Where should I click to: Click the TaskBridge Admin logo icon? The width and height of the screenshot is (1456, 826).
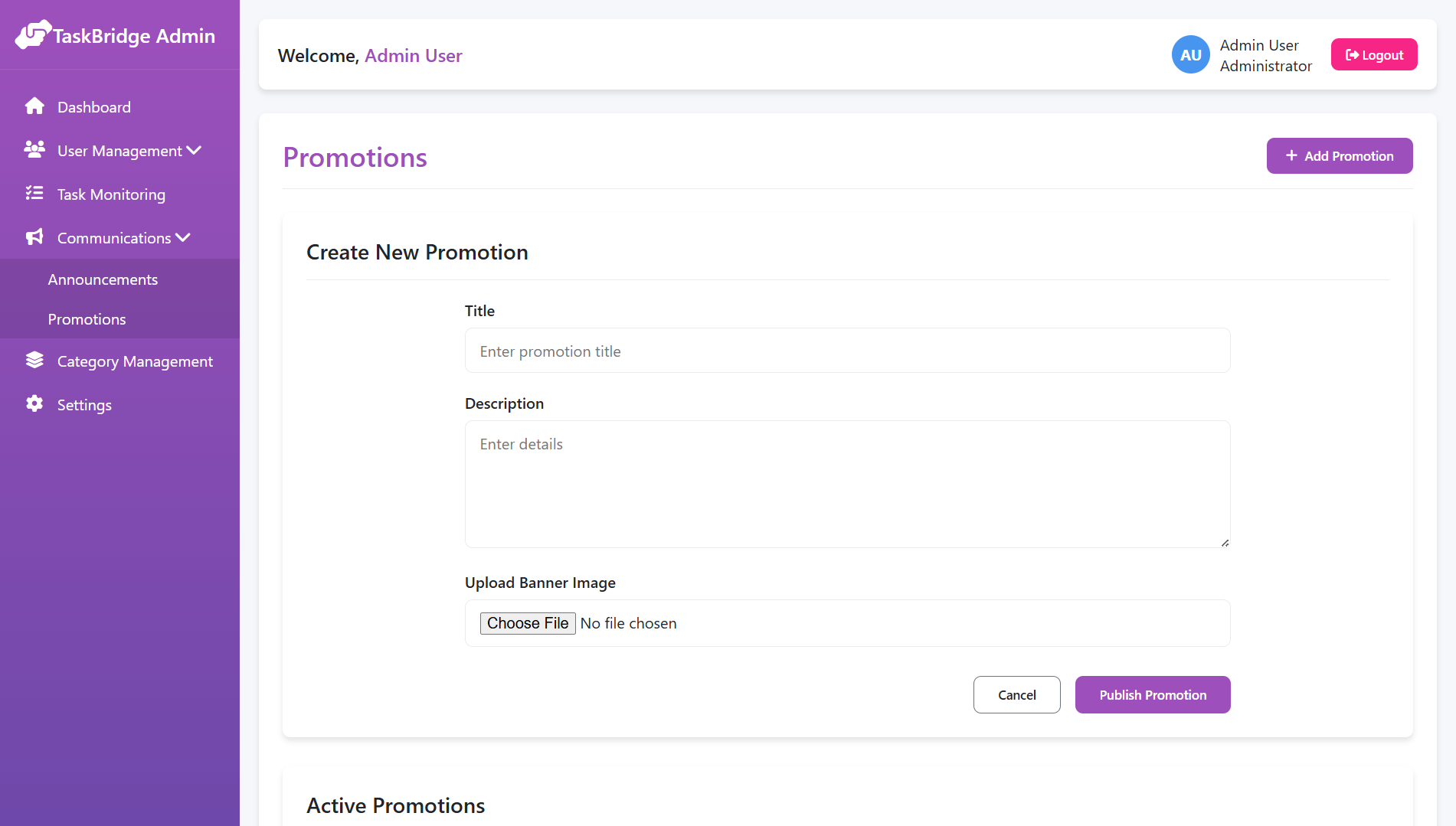click(x=32, y=34)
